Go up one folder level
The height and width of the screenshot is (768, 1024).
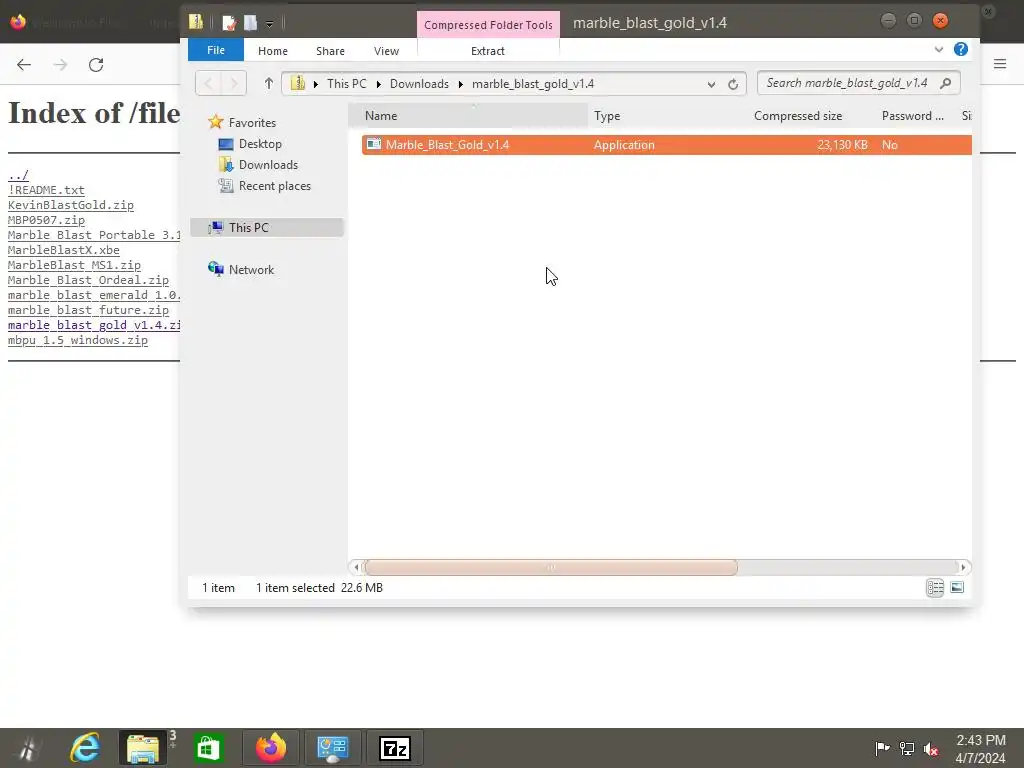pos(268,84)
